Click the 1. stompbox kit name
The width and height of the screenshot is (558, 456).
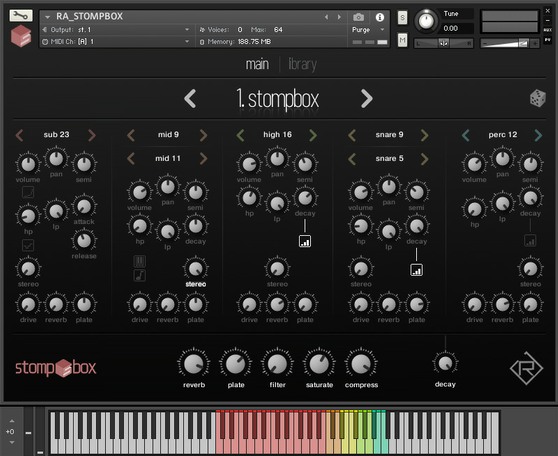[278, 99]
